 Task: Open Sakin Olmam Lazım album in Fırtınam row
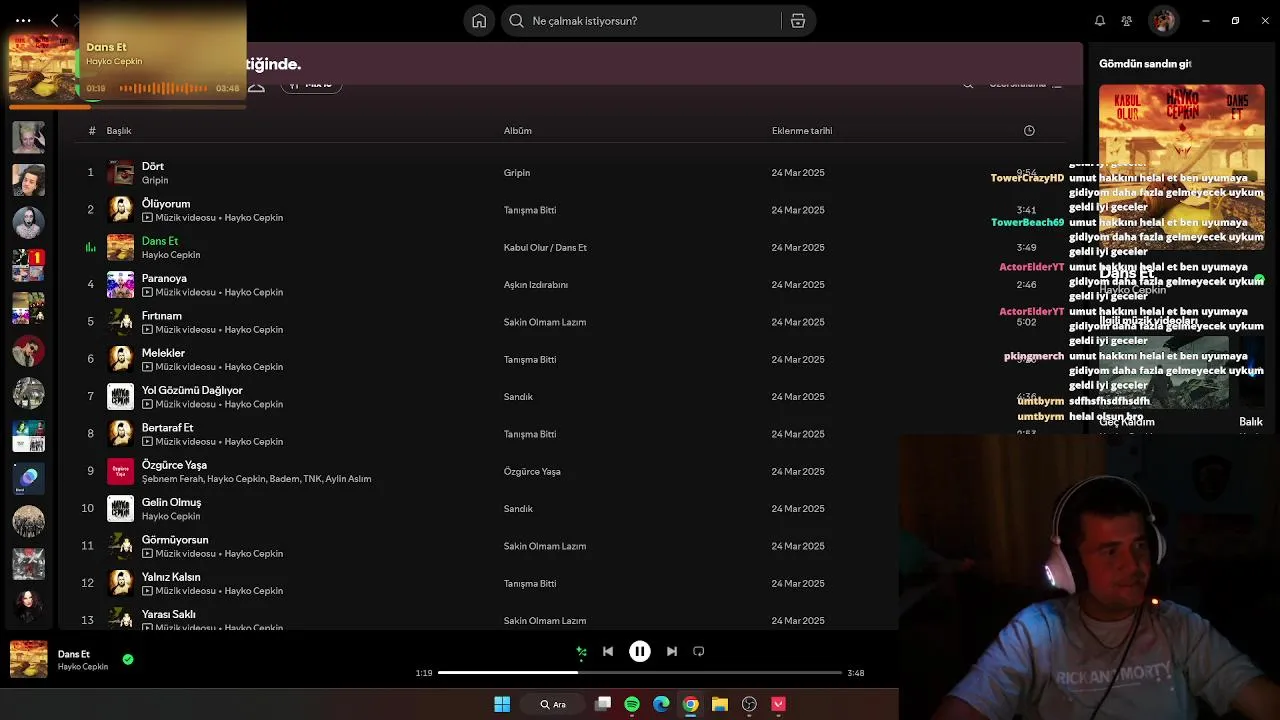545,322
